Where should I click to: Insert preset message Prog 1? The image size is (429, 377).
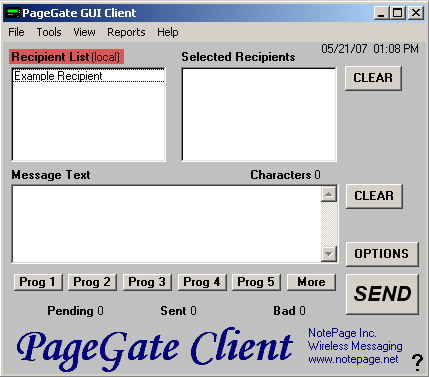38,282
